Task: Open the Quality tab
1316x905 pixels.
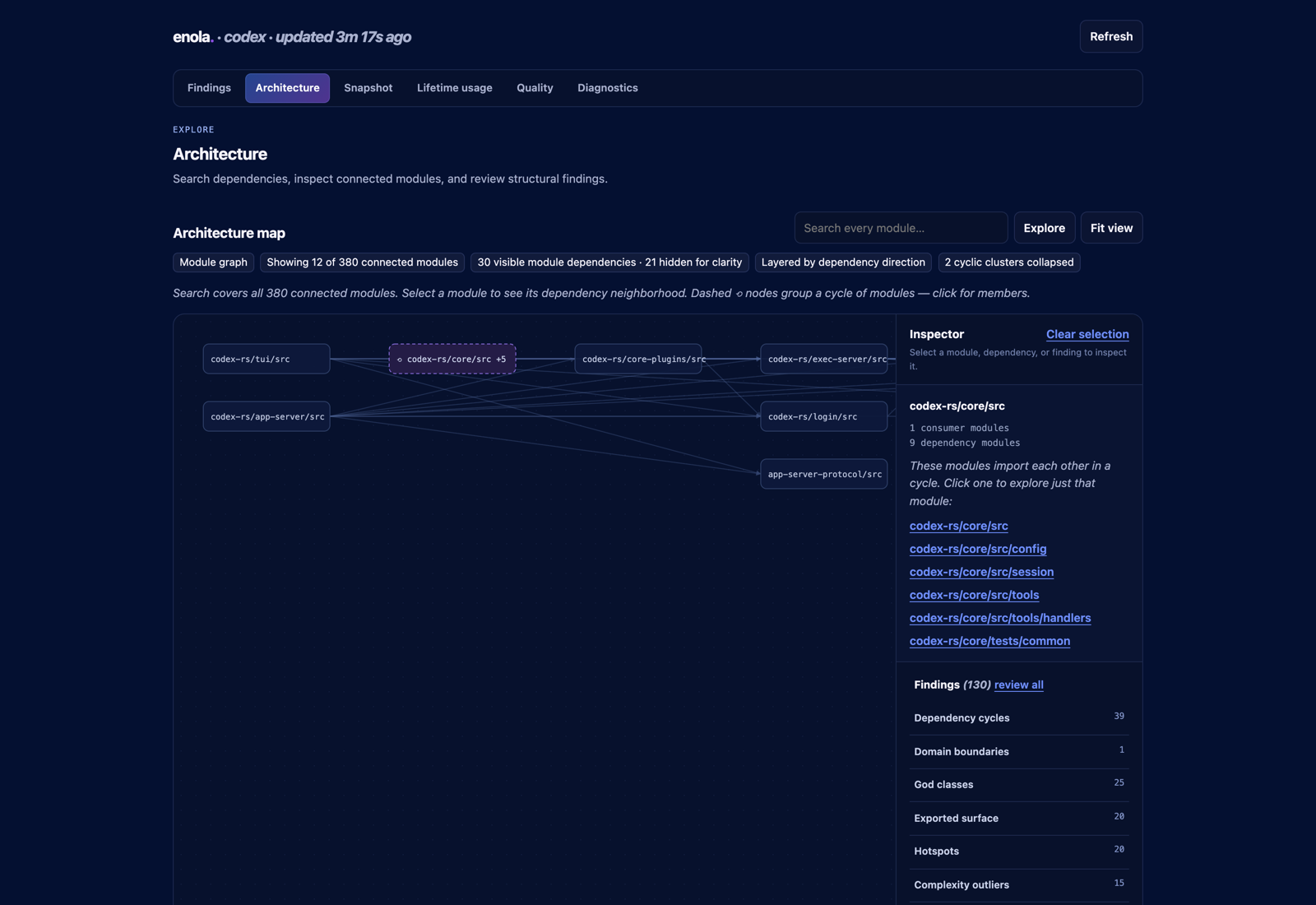Action: 535,88
